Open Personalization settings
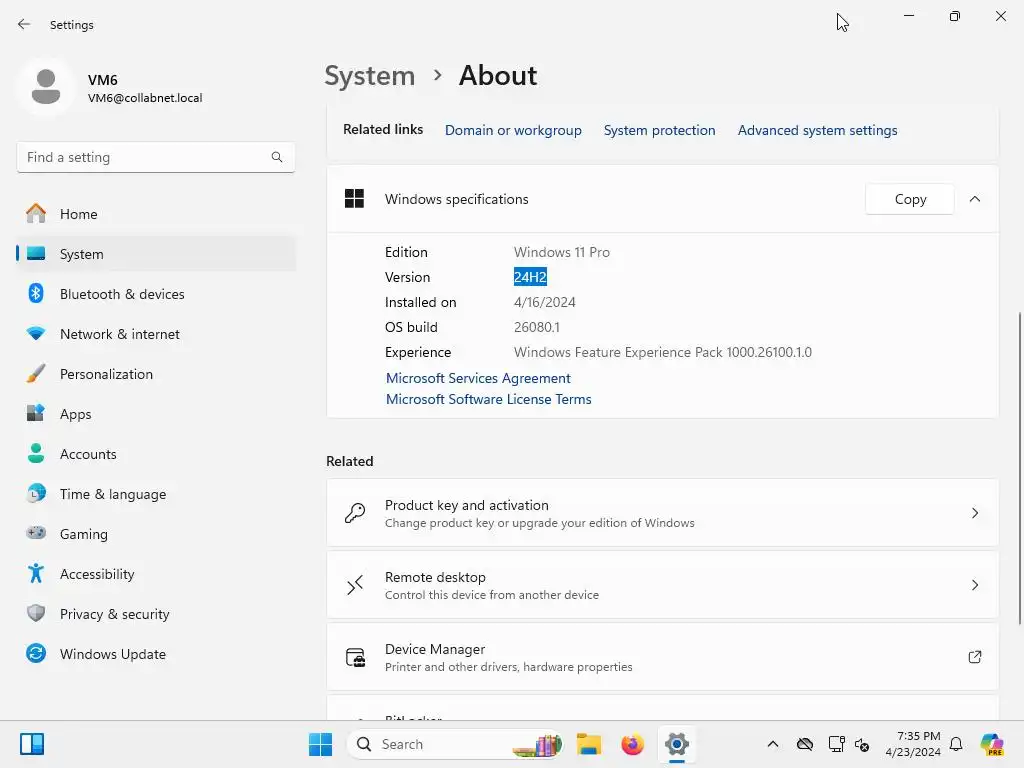The width and height of the screenshot is (1024, 768). [x=157, y=374]
